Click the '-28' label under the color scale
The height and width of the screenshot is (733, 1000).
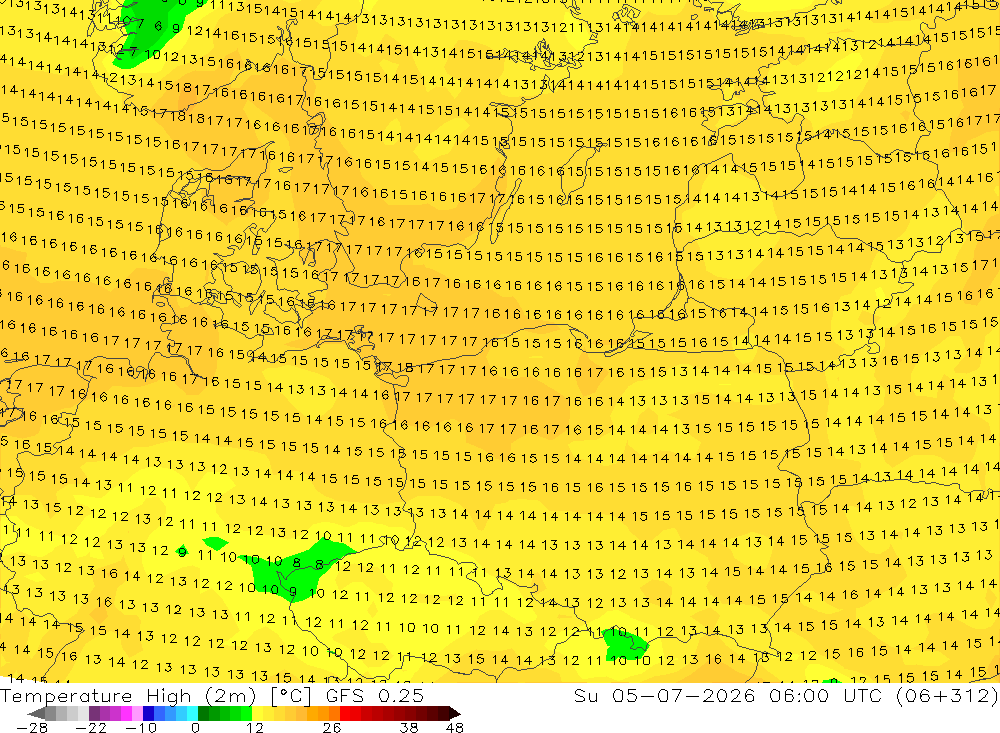(x=32, y=728)
